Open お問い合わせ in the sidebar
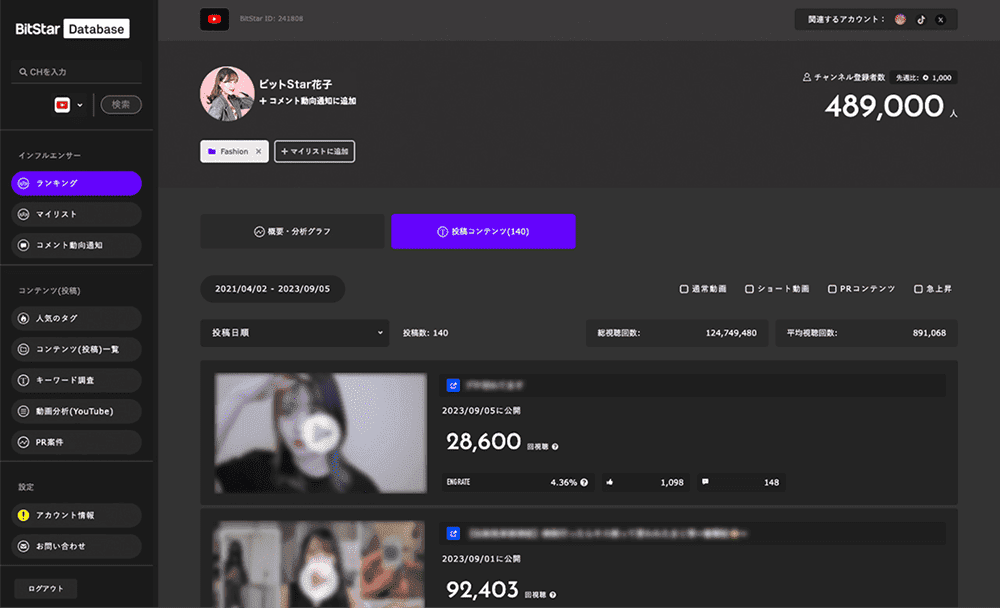The width and height of the screenshot is (1000, 608). (x=77, y=546)
